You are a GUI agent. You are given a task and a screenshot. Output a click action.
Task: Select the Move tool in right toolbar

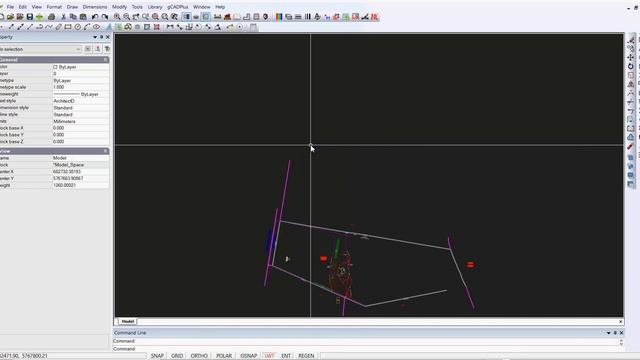(x=631, y=57)
